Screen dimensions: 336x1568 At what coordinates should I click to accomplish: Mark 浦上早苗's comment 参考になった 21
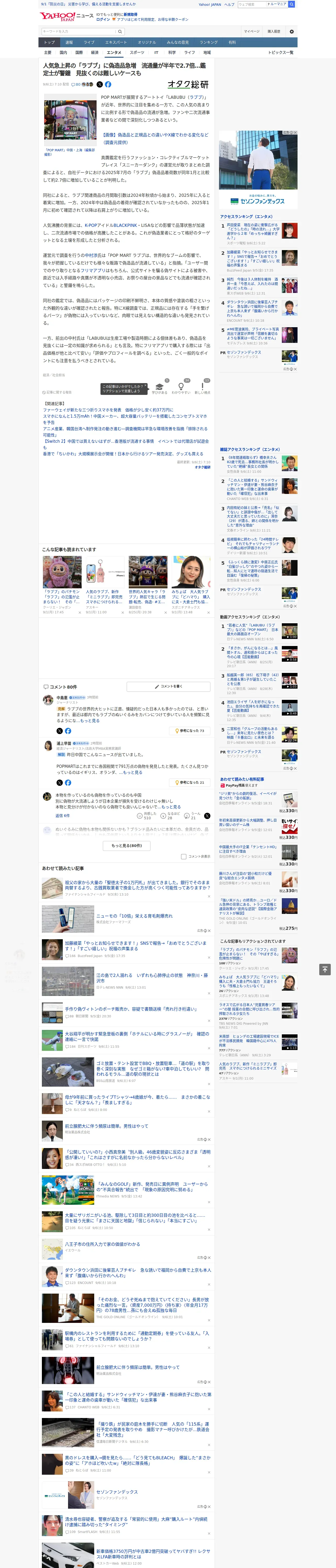190,782
